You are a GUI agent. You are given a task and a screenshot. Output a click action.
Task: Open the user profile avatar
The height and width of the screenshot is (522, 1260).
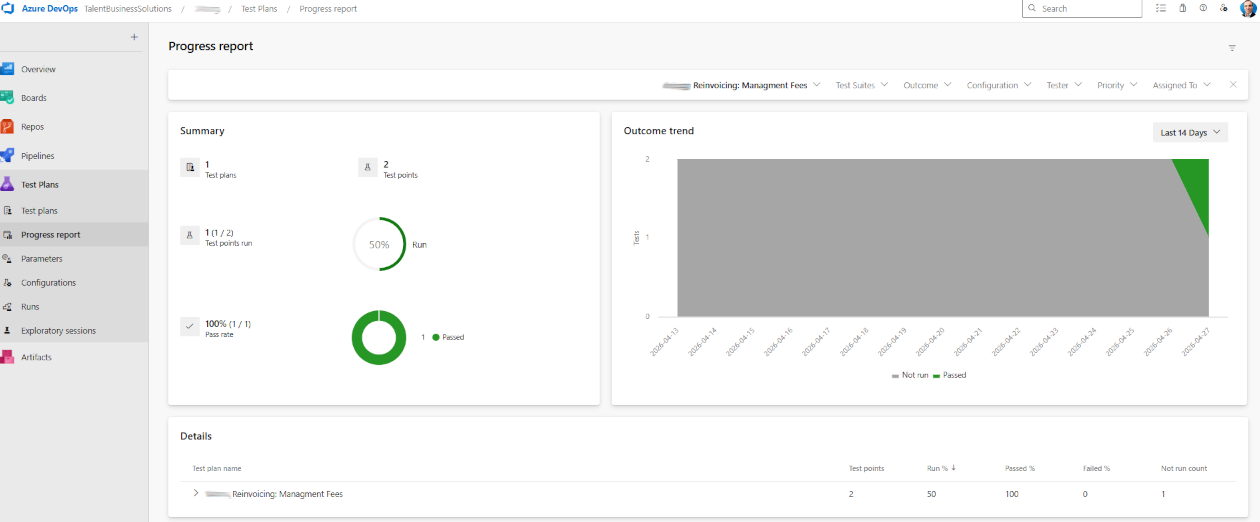(1248, 9)
